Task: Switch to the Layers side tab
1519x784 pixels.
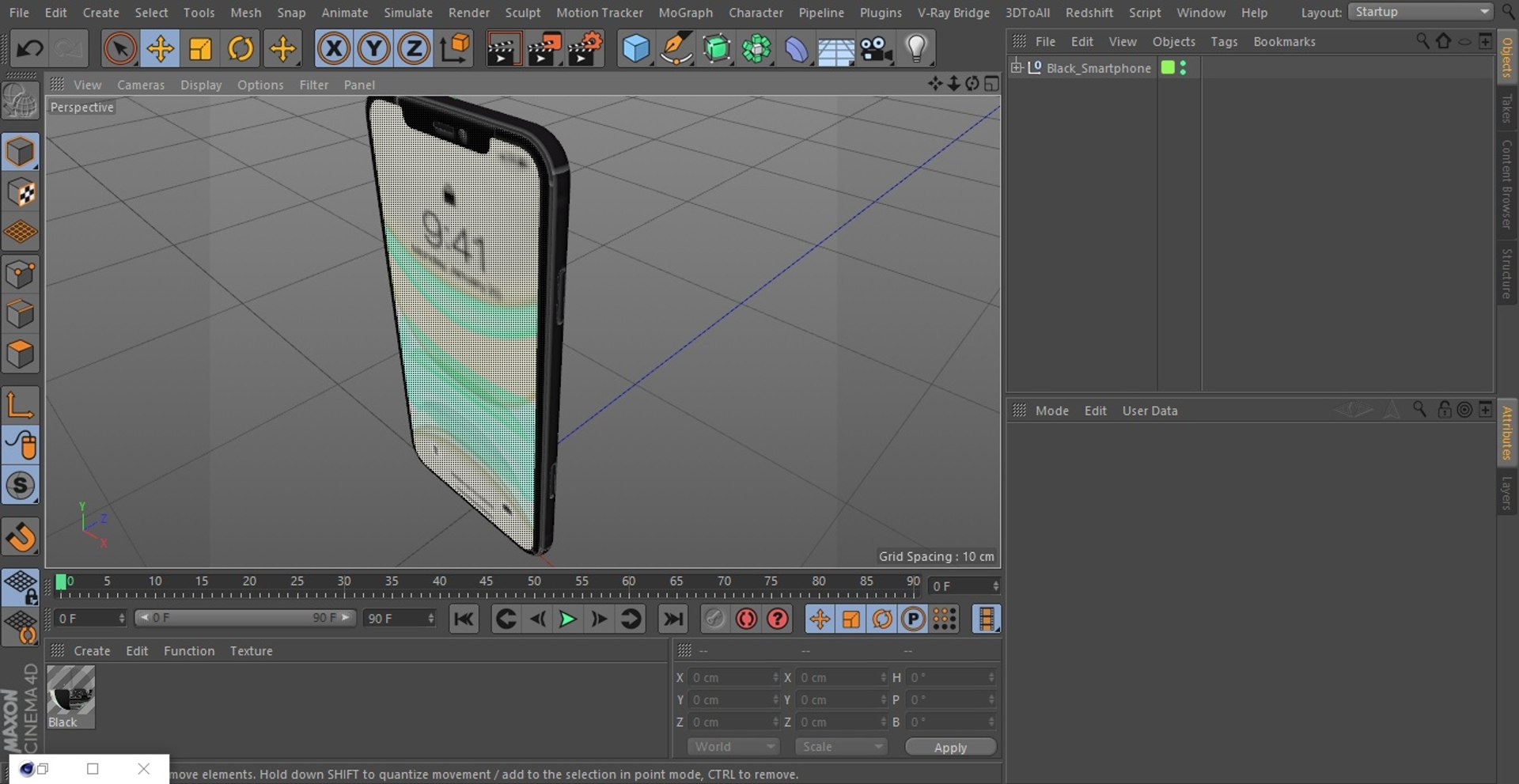Action: (1506, 493)
